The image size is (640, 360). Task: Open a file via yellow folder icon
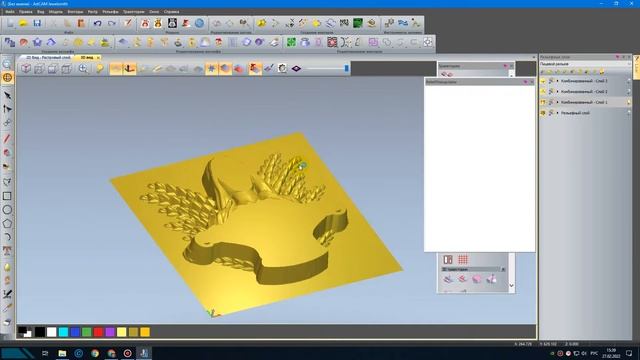click(23, 23)
